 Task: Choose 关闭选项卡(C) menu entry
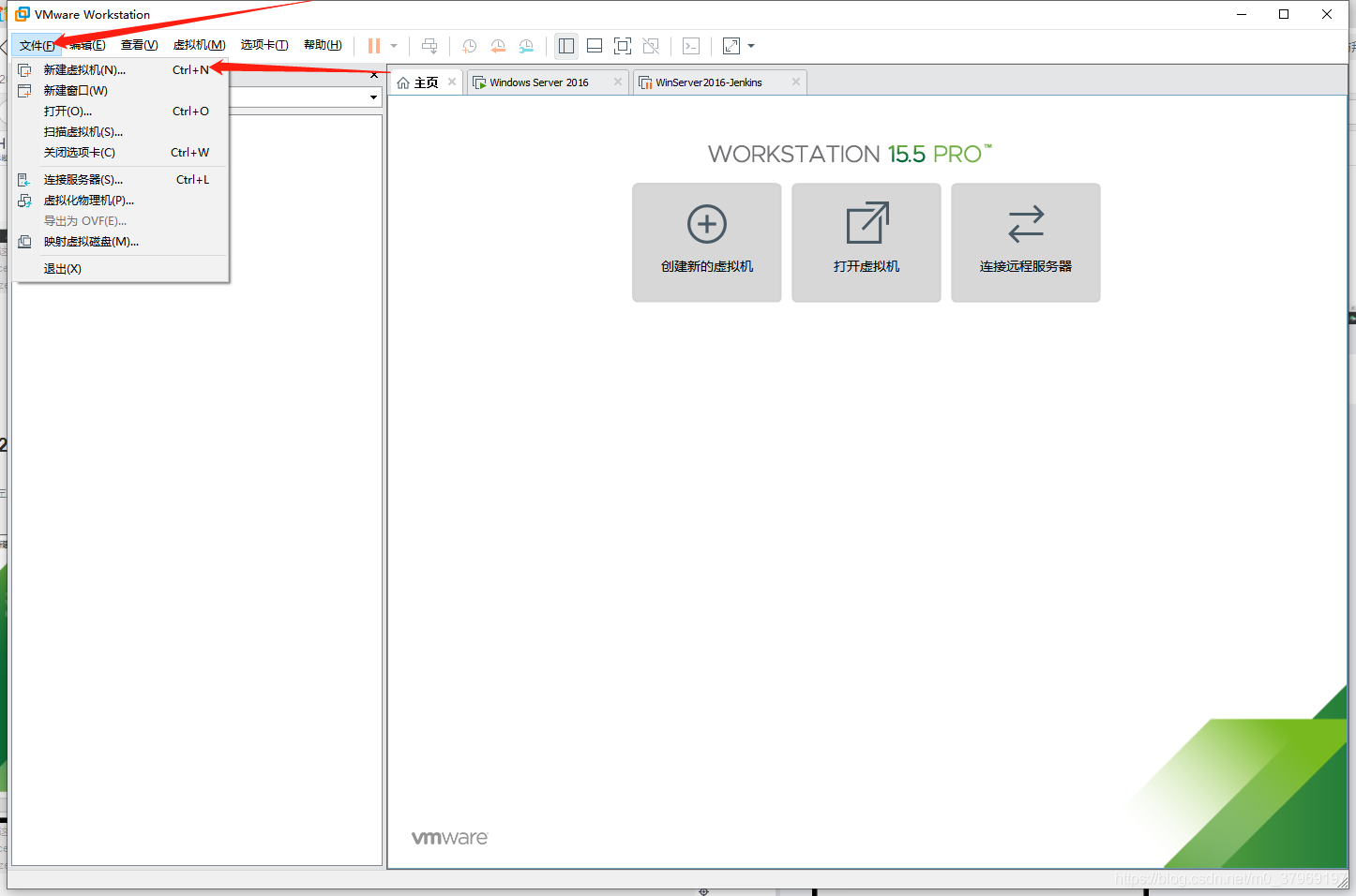[120, 153]
